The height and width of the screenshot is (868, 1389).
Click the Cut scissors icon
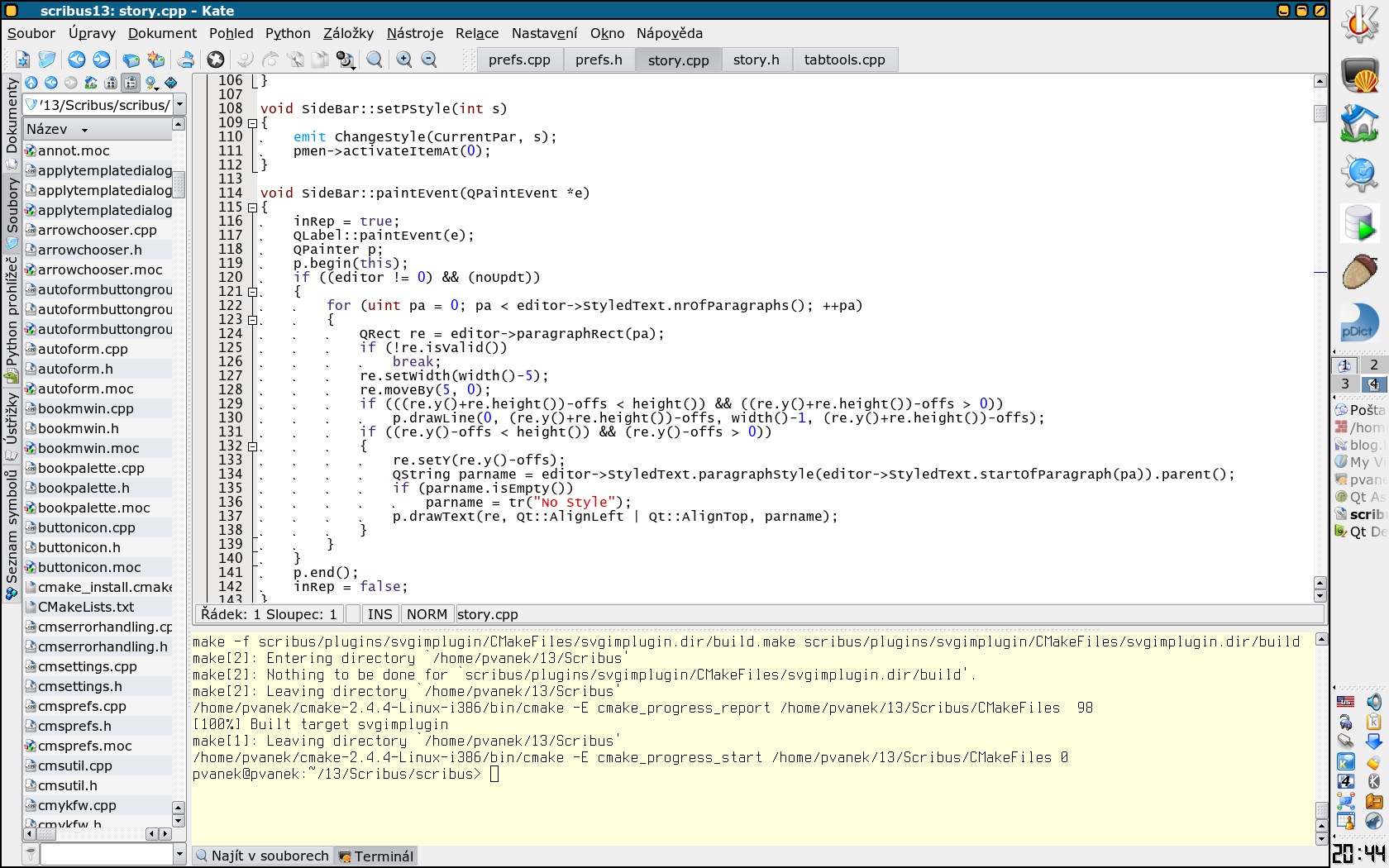tap(295, 60)
